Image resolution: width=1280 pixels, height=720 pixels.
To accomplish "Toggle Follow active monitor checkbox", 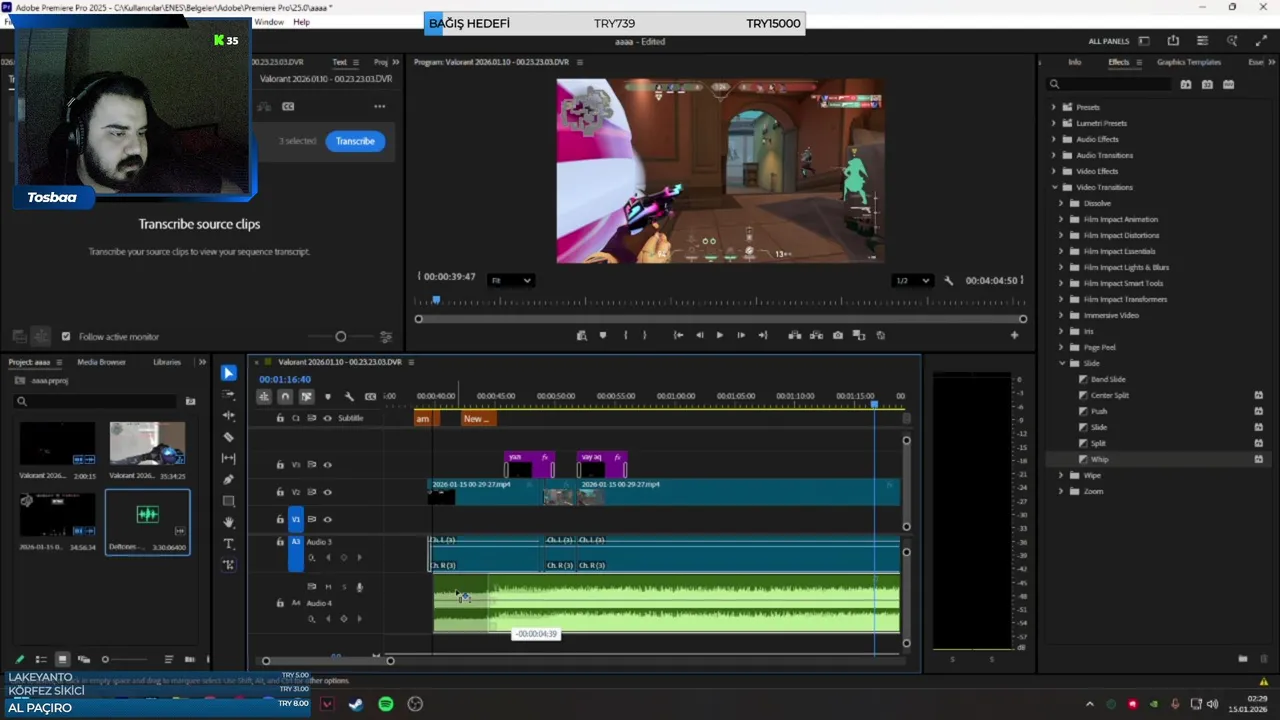I will pos(66,337).
